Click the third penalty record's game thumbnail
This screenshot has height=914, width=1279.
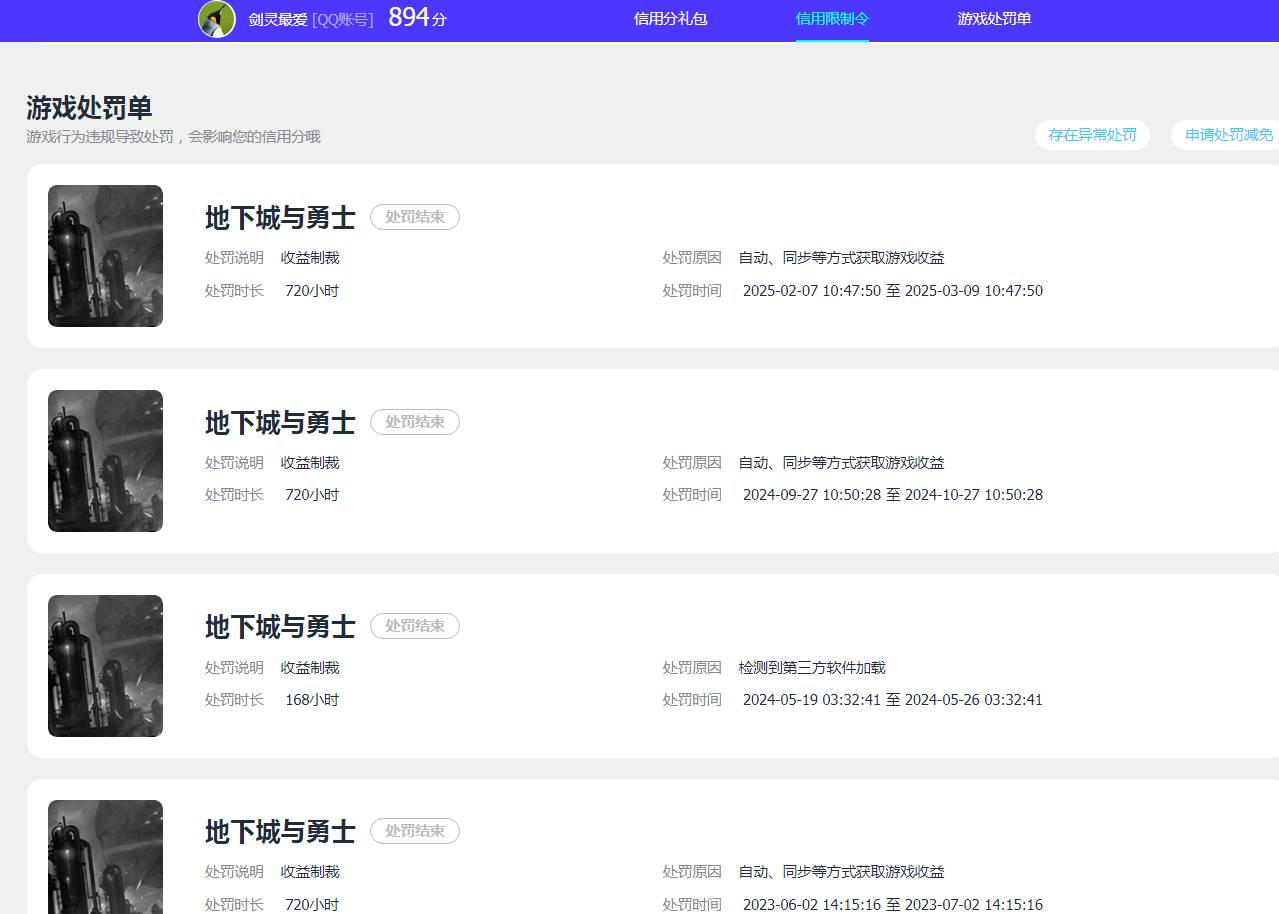click(105, 665)
